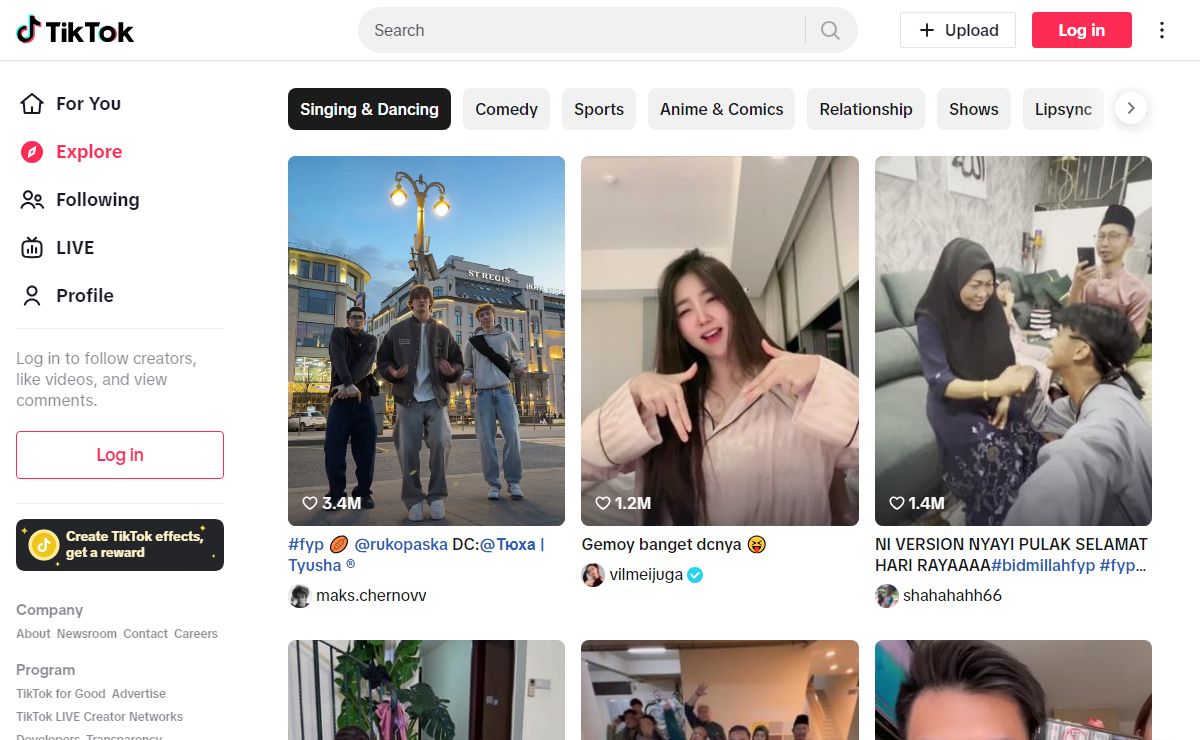The height and width of the screenshot is (740, 1200).
Task: Click the outlined Log in button in sidebar
Action: pyautogui.click(x=120, y=455)
